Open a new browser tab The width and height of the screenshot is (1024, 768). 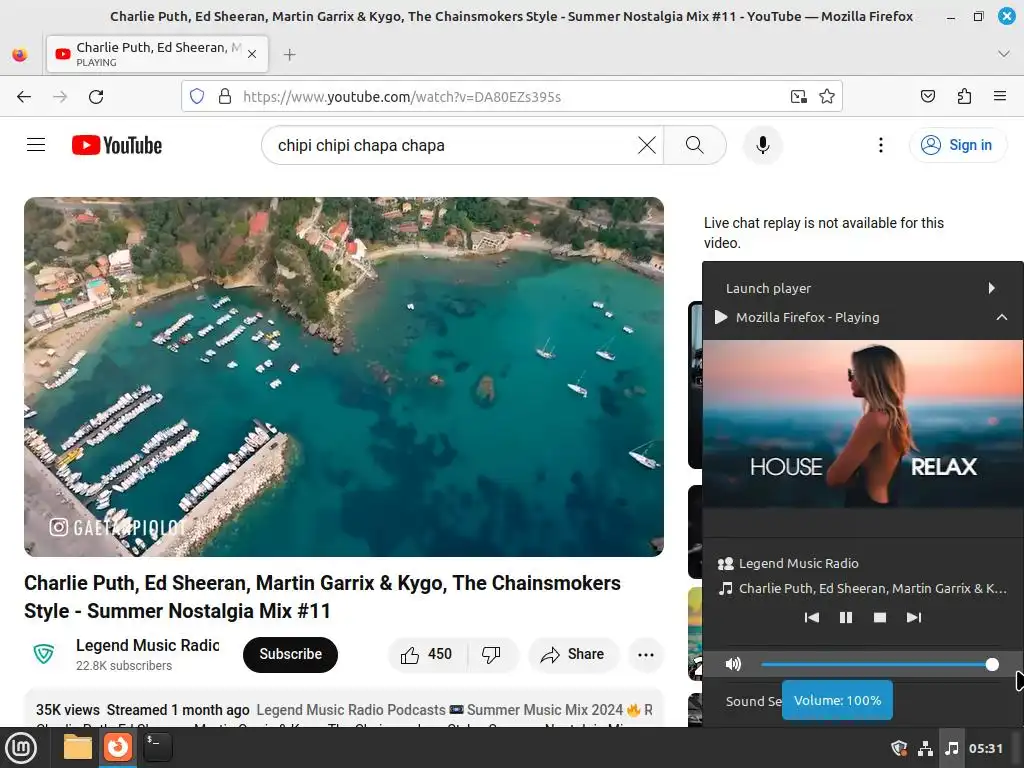click(x=290, y=55)
